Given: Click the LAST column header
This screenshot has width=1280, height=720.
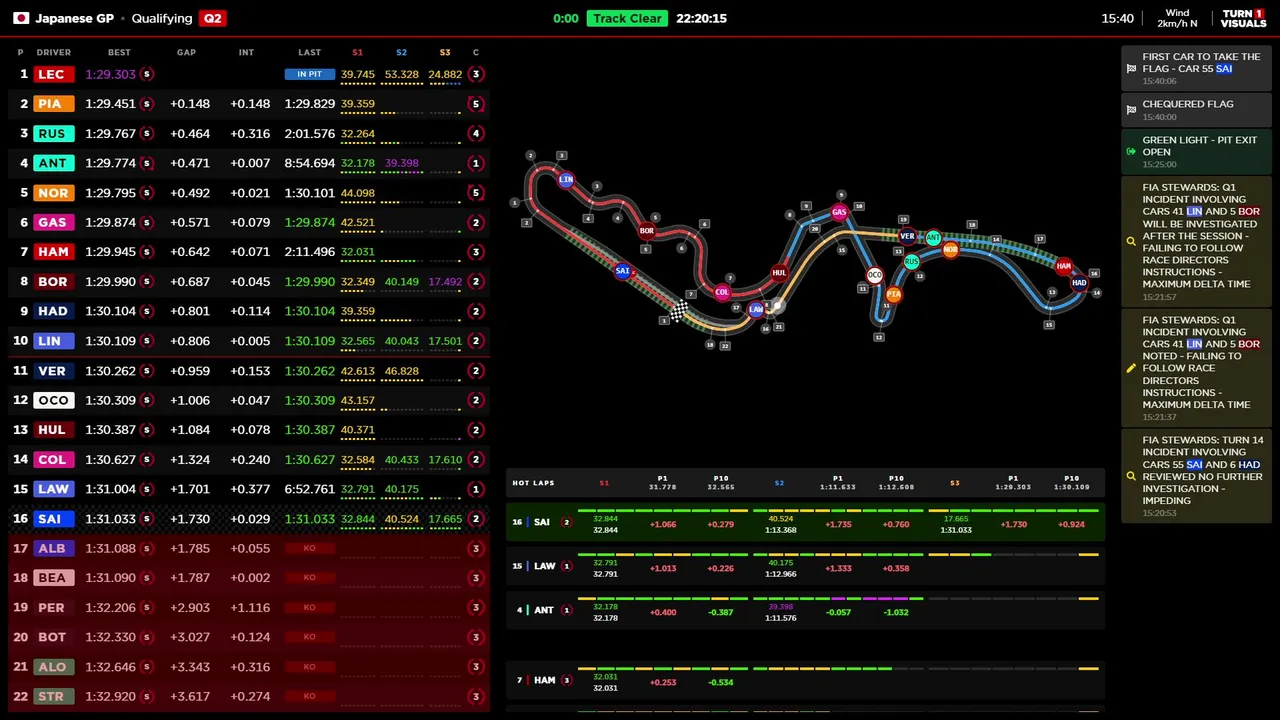Looking at the screenshot, I should (x=309, y=52).
